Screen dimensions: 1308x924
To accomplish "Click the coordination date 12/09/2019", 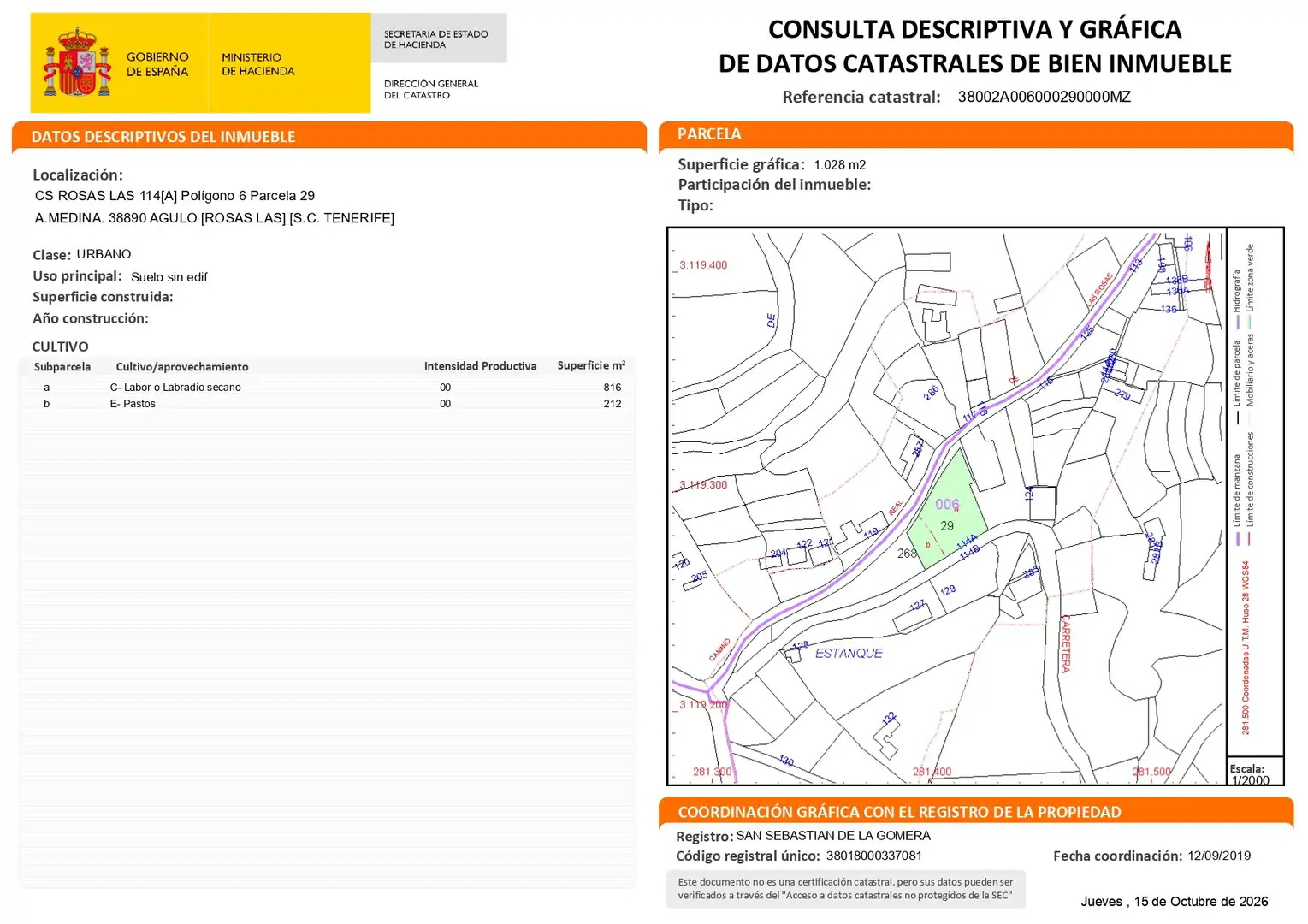I will point(1219,856).
